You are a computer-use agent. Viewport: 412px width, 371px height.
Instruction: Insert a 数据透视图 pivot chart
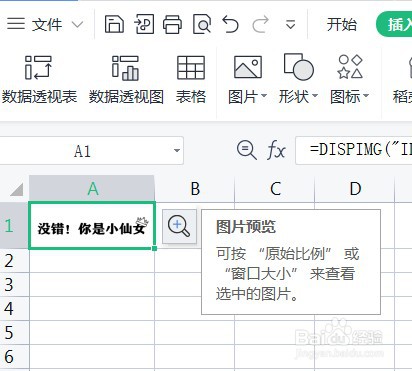[x=126, y=79]
